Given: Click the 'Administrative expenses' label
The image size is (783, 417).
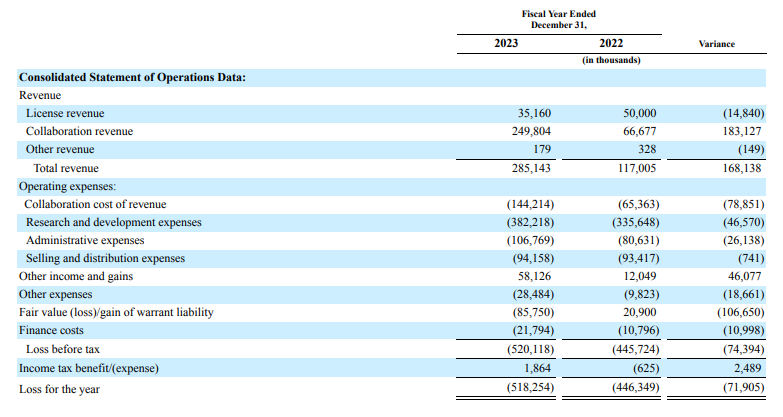Looking at the screenshot, I should point(85,240).
